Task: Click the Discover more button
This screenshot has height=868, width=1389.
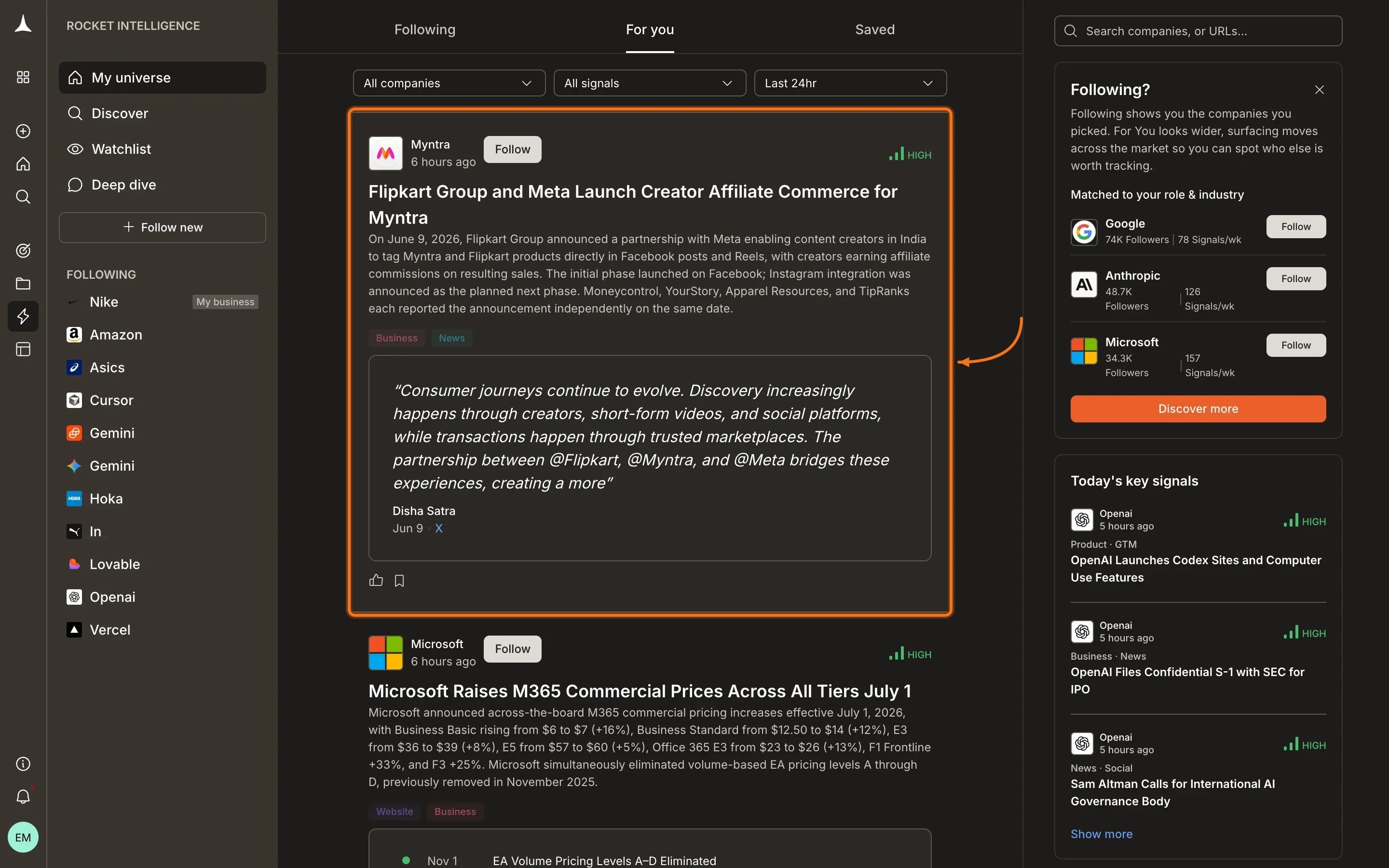Action: [1198, 409]
